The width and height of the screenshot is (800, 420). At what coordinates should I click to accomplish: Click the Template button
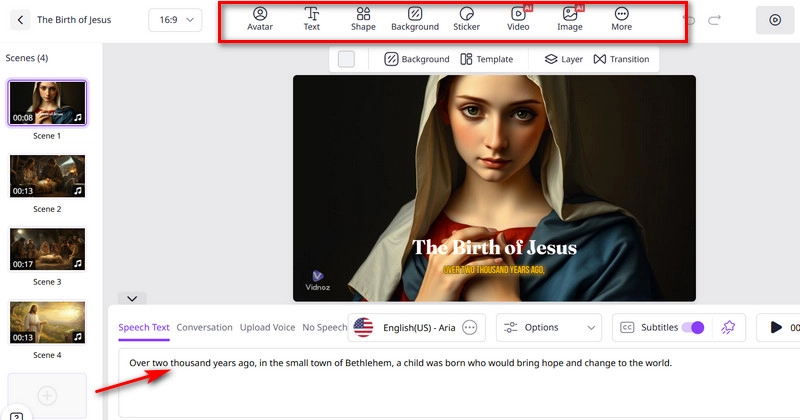click(x=487, y=59)
